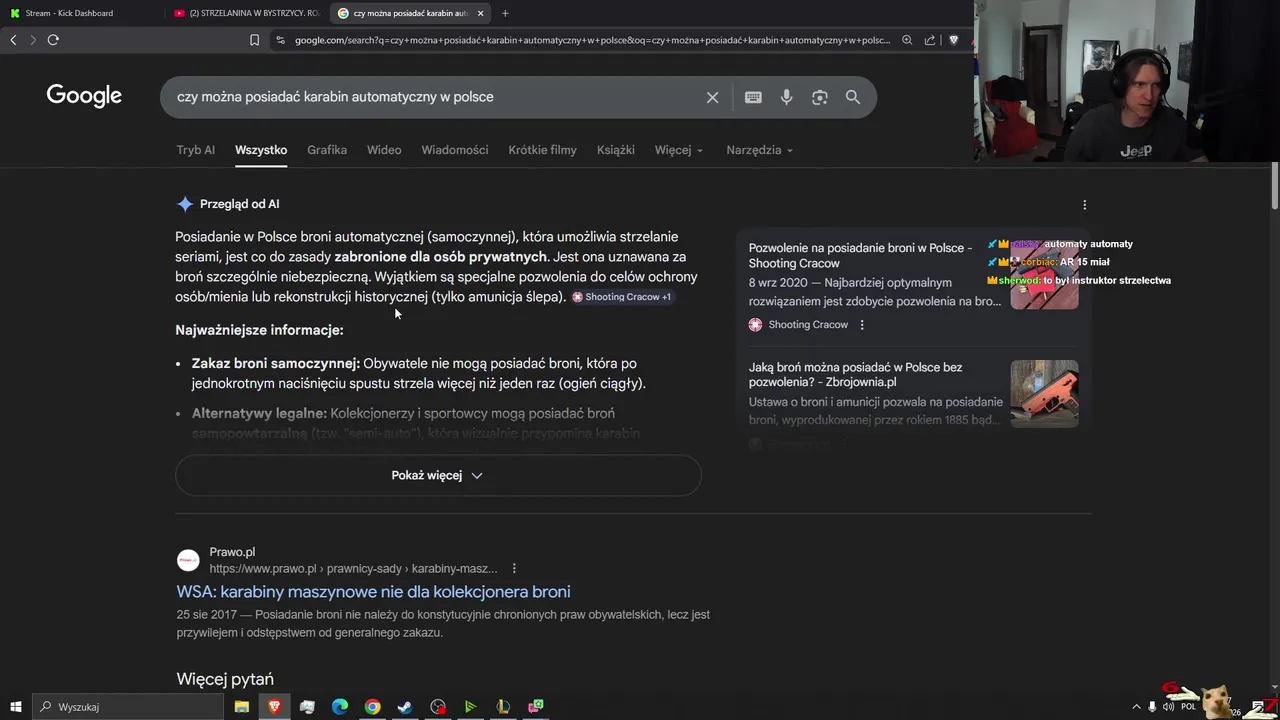
Task: Click Brave browser icon in taskbar
Action: click(x=275, y=707)
